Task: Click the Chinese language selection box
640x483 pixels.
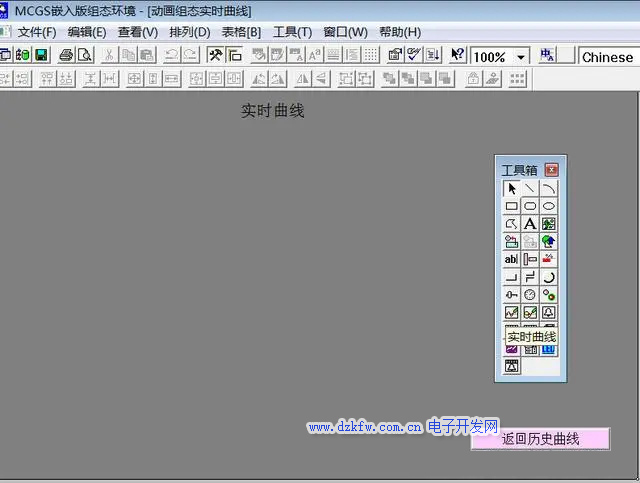Action: tap(608, 57)
